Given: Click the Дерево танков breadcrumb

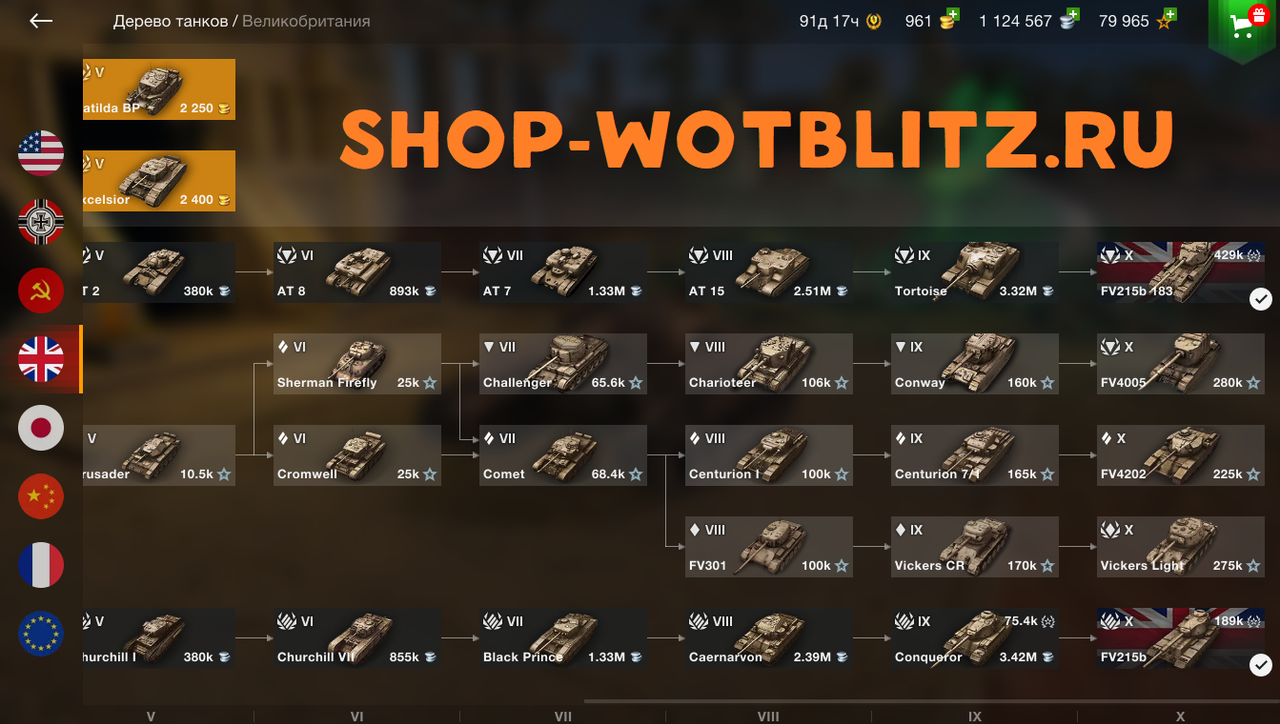Looking at the screenshot, I should (170, 21).
